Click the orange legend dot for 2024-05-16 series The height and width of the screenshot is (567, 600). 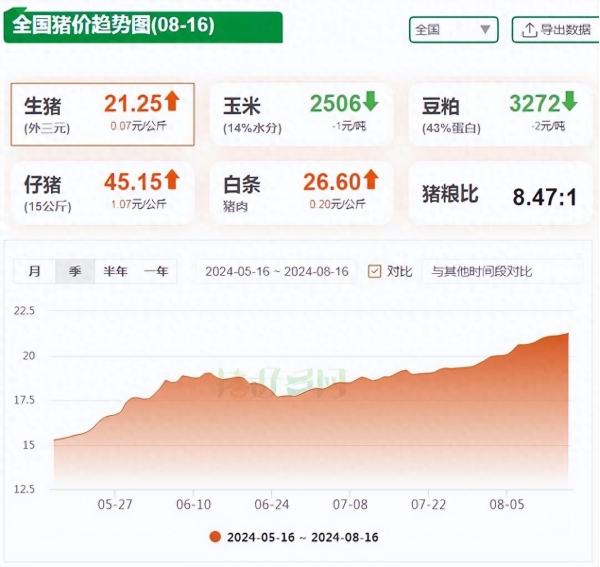click(214, 537)
